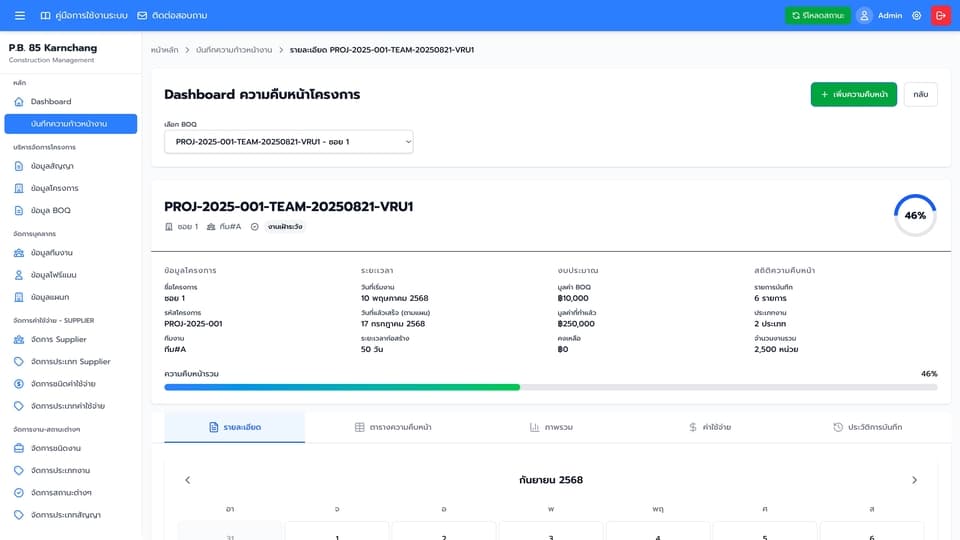Open settings gear icon in header
This screenshot has width=960, height=540.
[x=917, y=15]
